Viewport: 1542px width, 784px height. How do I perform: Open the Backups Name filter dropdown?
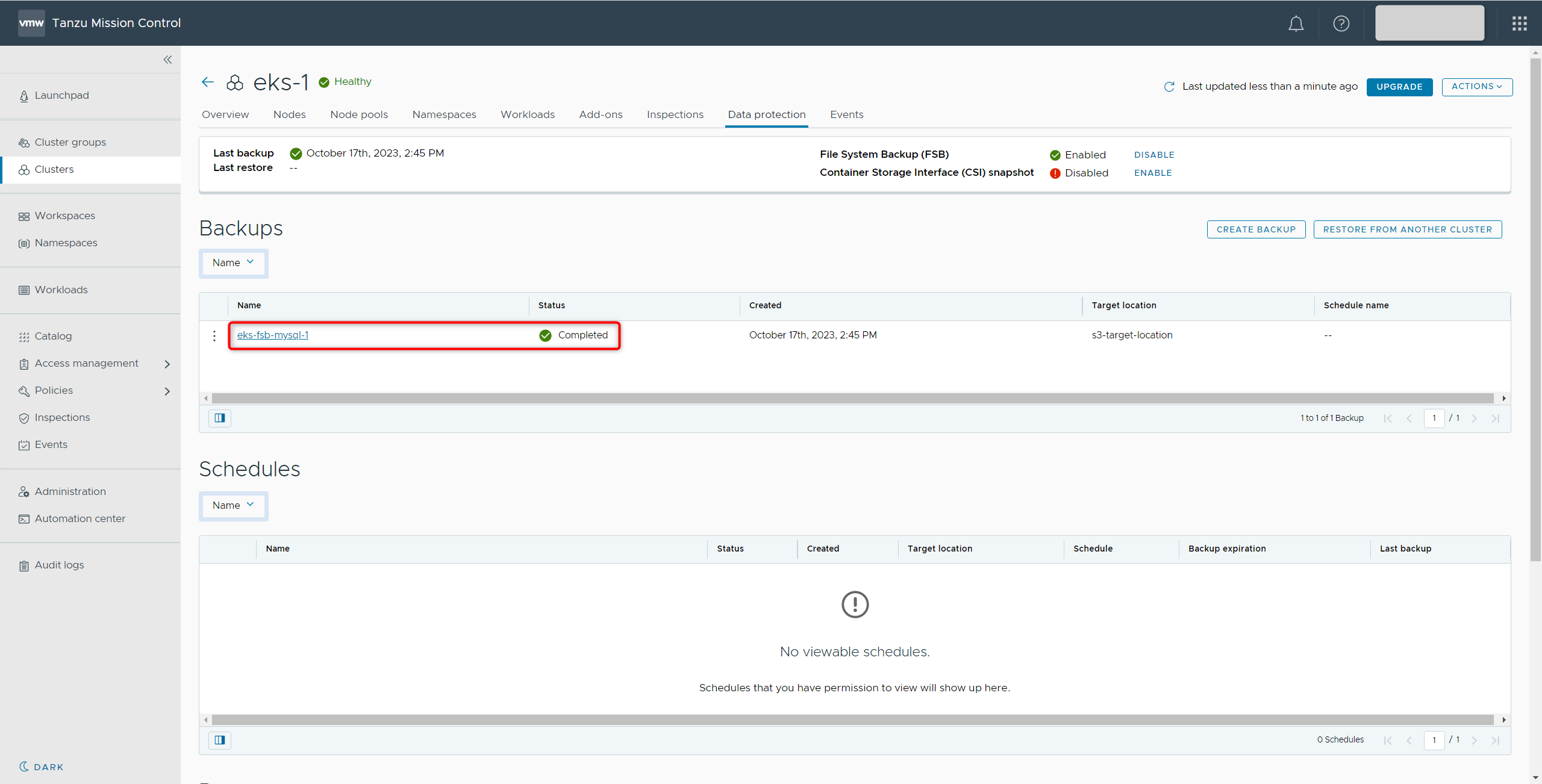point(233,263)
